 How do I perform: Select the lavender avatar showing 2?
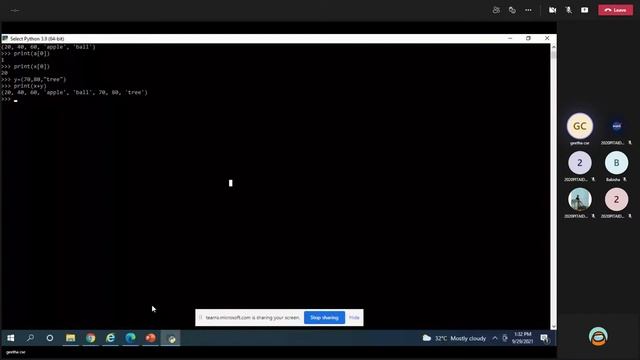(x=580, y=163)
